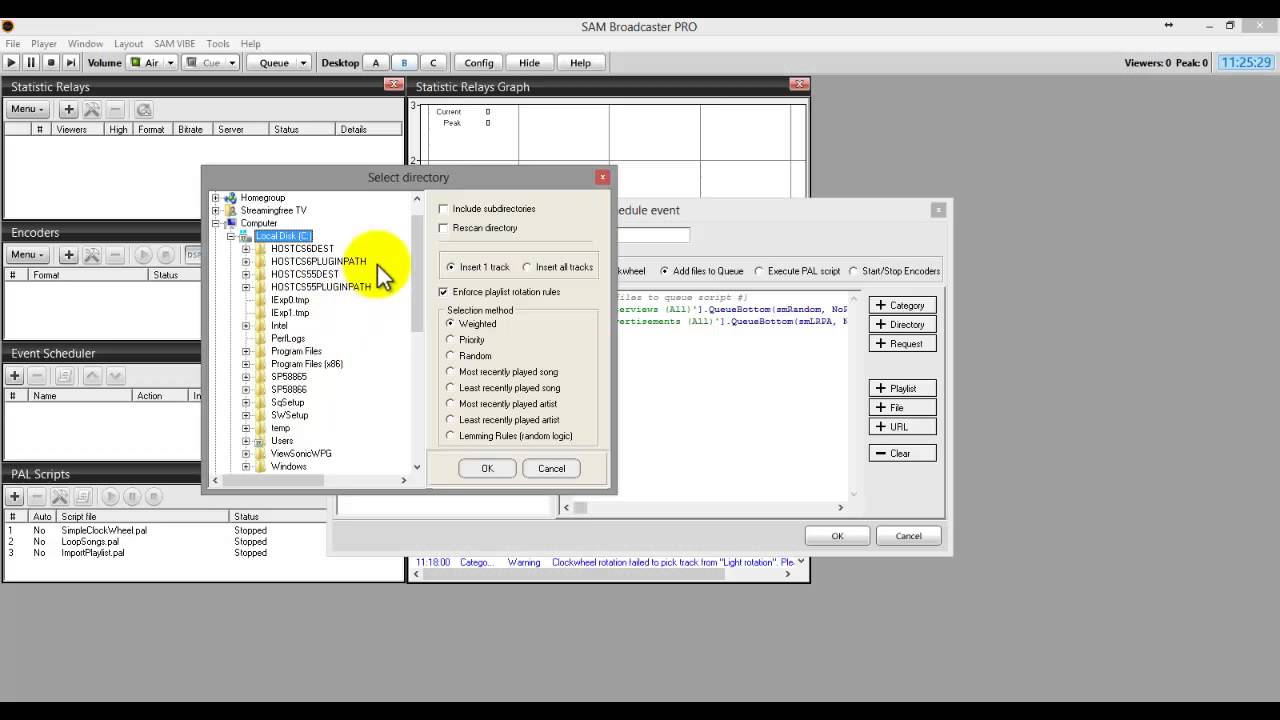The height and width of the screenshot is (720, 1280).
Task: Choose the Priority selection method
Action: pos(450,340)
